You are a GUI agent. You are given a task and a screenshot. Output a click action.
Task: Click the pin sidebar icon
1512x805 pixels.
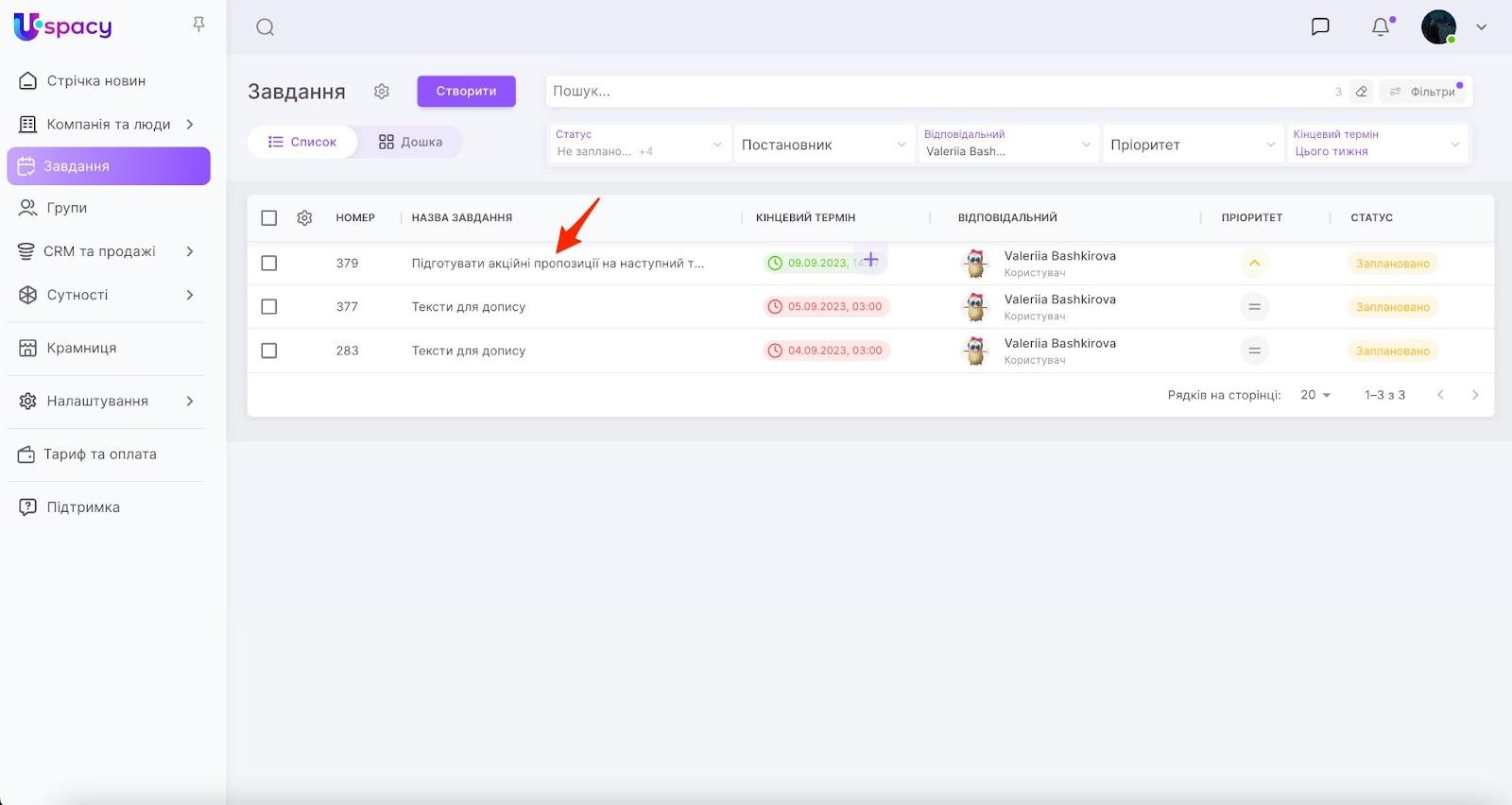click(198, 25)
